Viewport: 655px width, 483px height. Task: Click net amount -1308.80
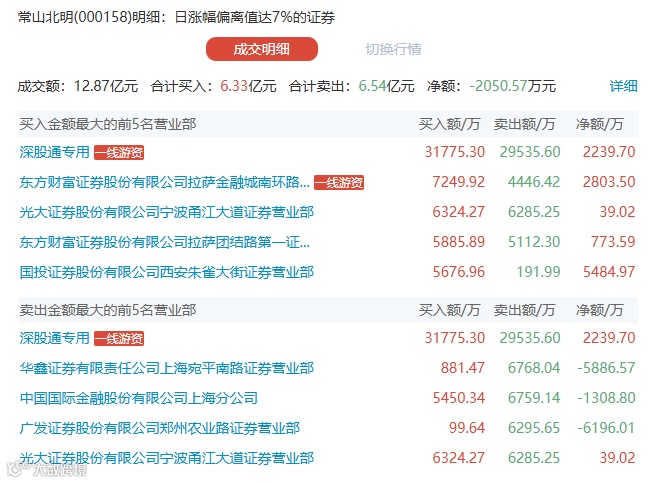coord(606,398)
